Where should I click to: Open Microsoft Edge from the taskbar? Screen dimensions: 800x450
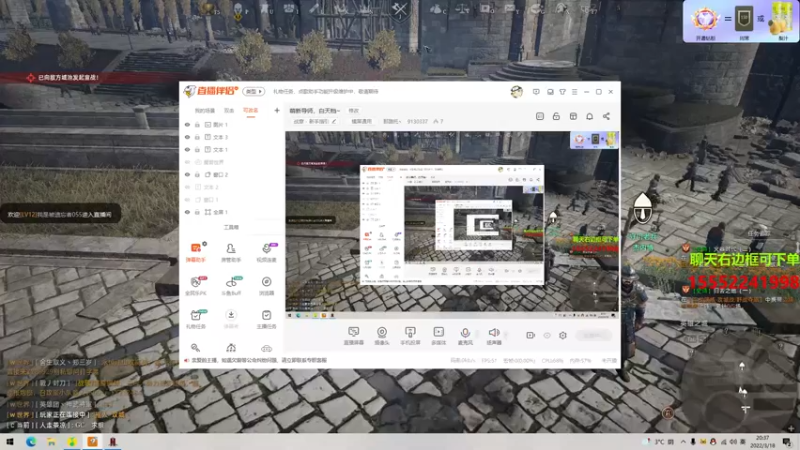(x=31, y=441)
